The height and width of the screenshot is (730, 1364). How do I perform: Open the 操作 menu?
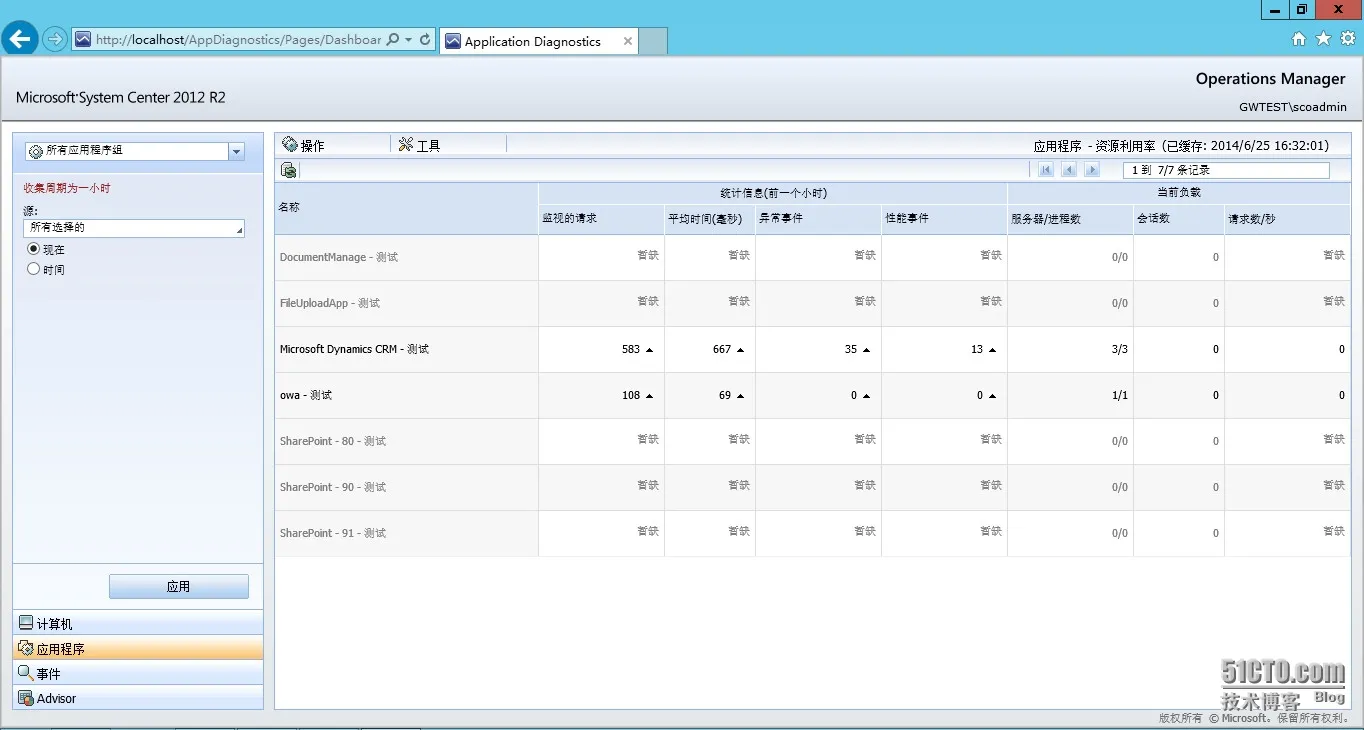click(304, 145)
